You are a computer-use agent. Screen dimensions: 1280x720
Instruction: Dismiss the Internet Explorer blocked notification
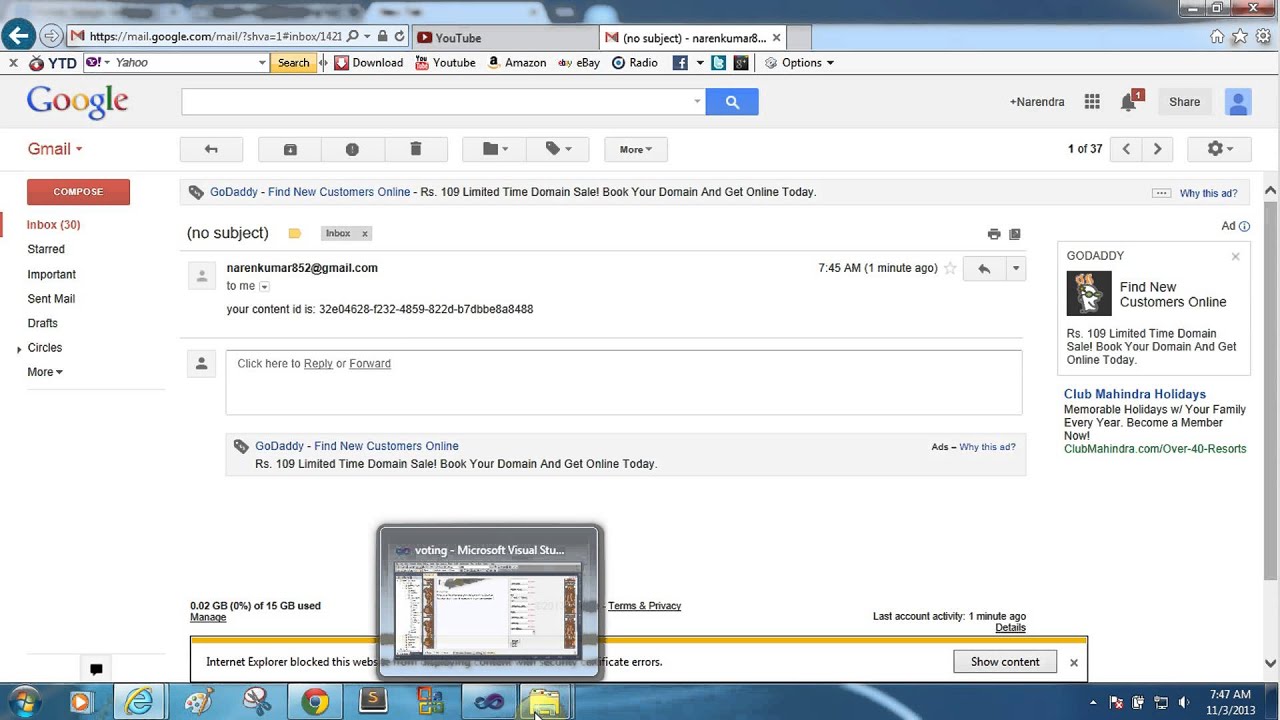tap(1073, 662)
